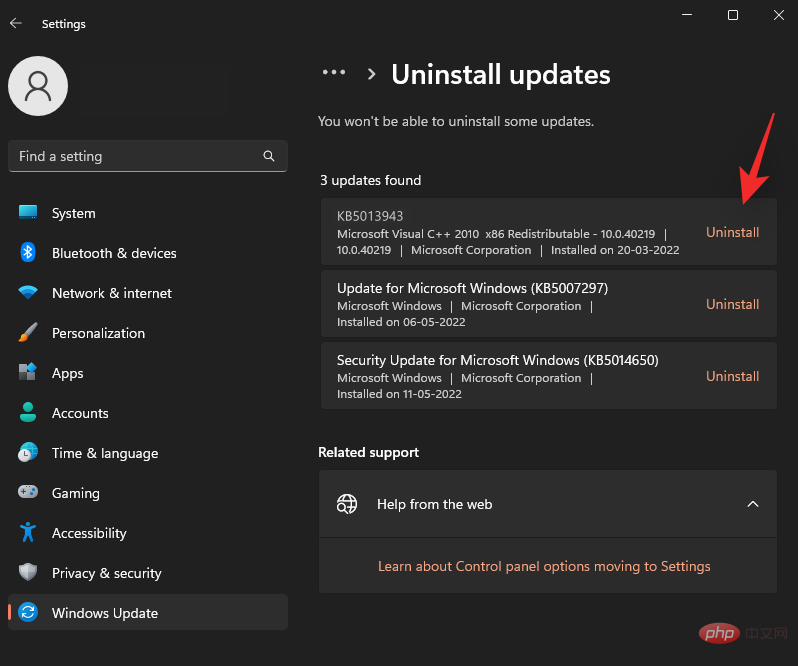Click the Find a setting search box
Viewport: 798px width, 666px height.
(x=135, y=156)
